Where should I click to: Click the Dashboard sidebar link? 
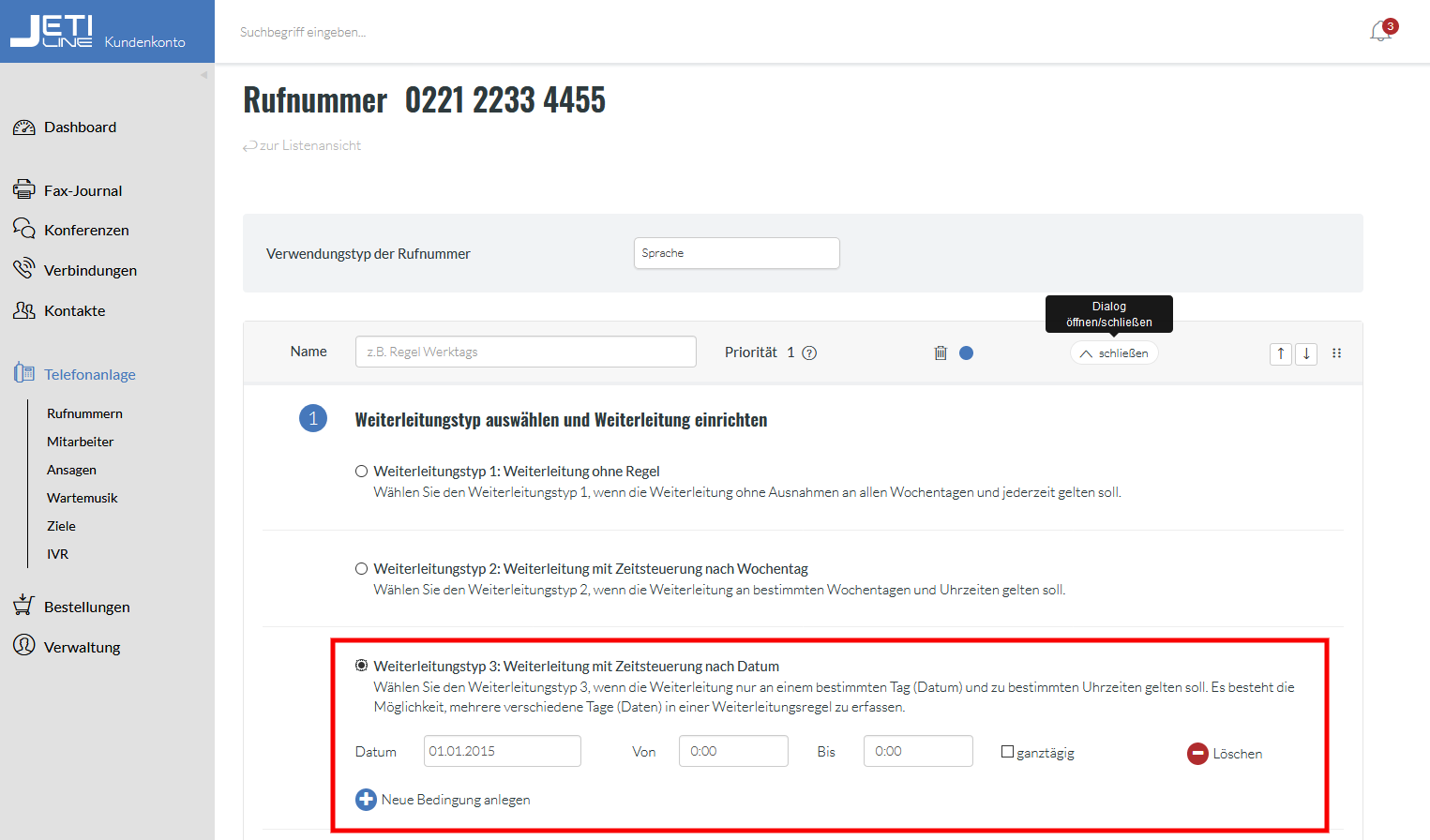(80, 127)
